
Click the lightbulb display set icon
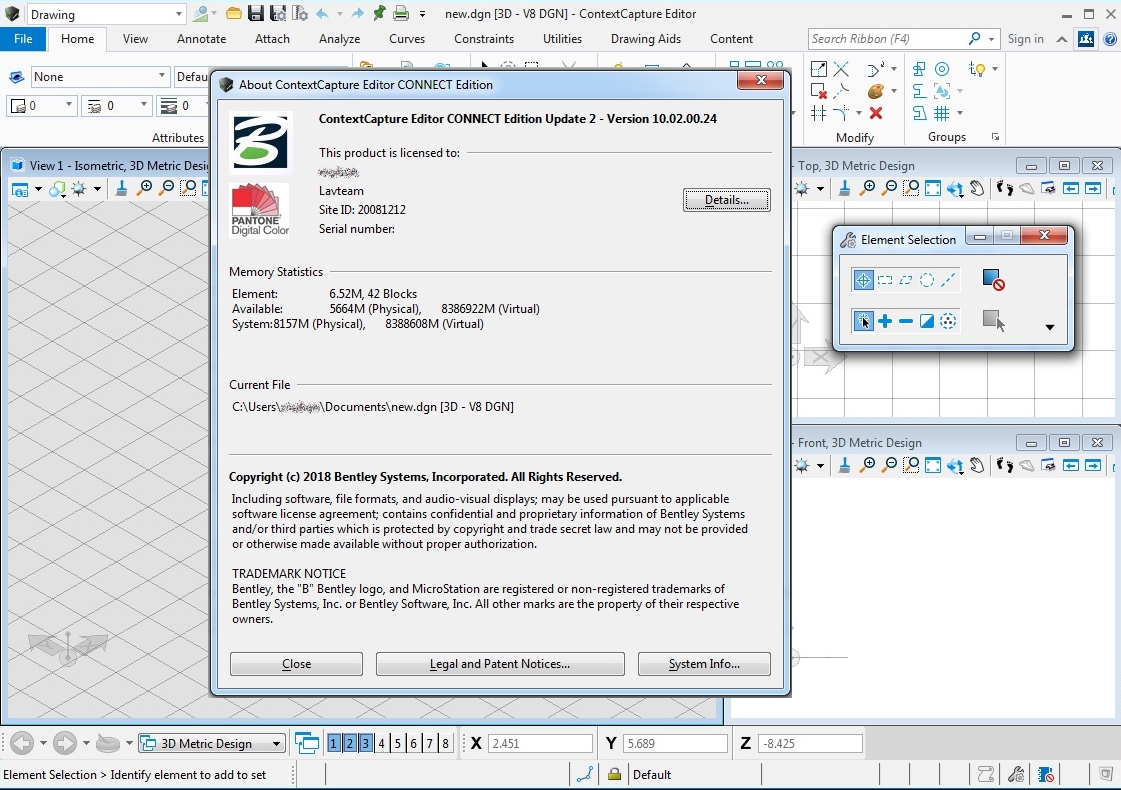pos(977,69)
